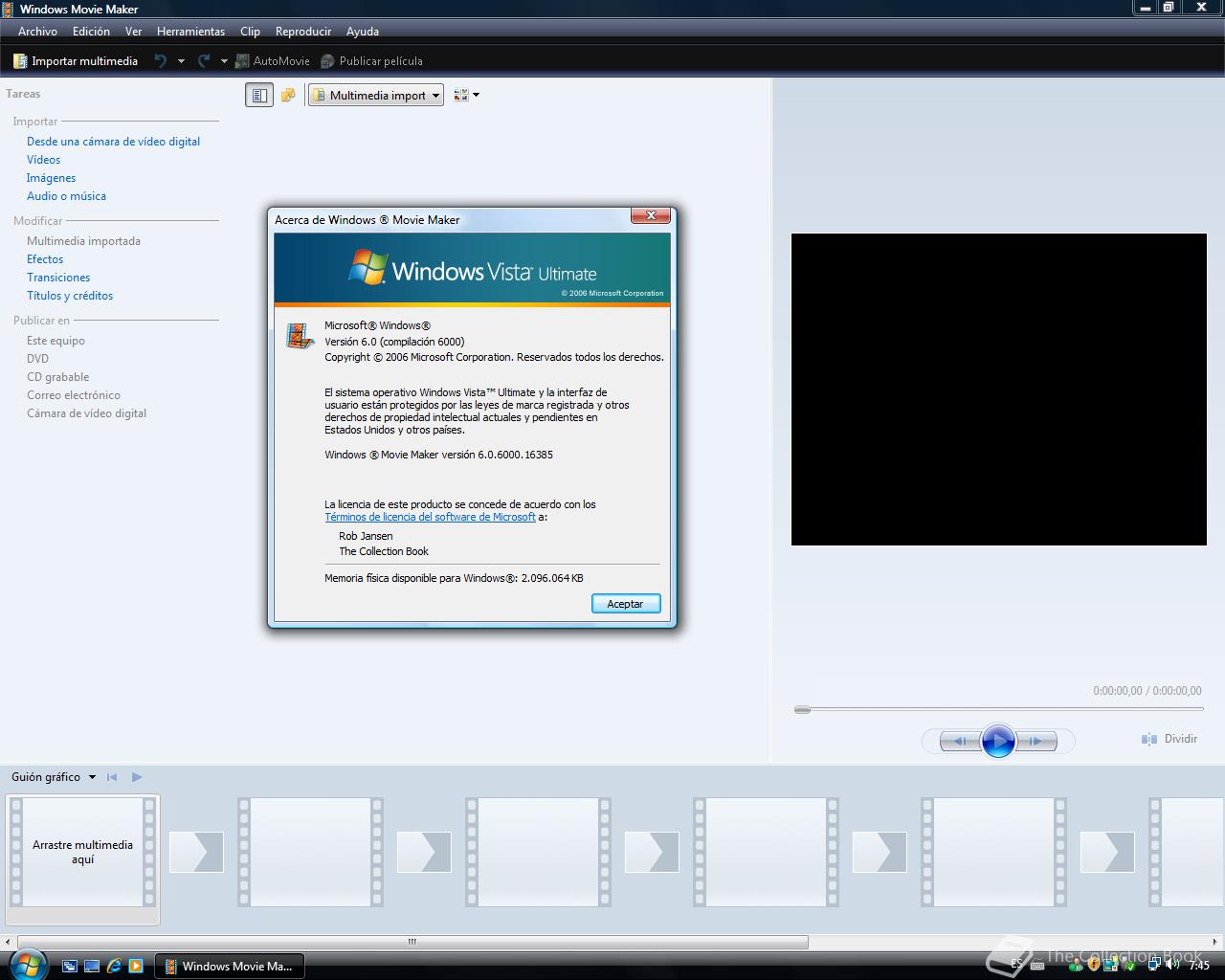Open the Clip menu
Viewport: 1225px width, 980px height.
click(x=250, y=31)
